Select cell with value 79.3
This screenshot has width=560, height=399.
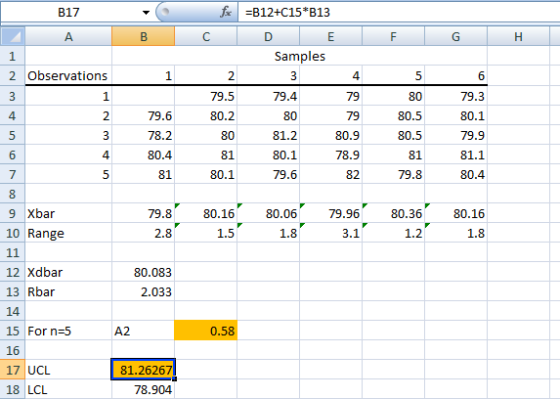[x=456, y=96]
